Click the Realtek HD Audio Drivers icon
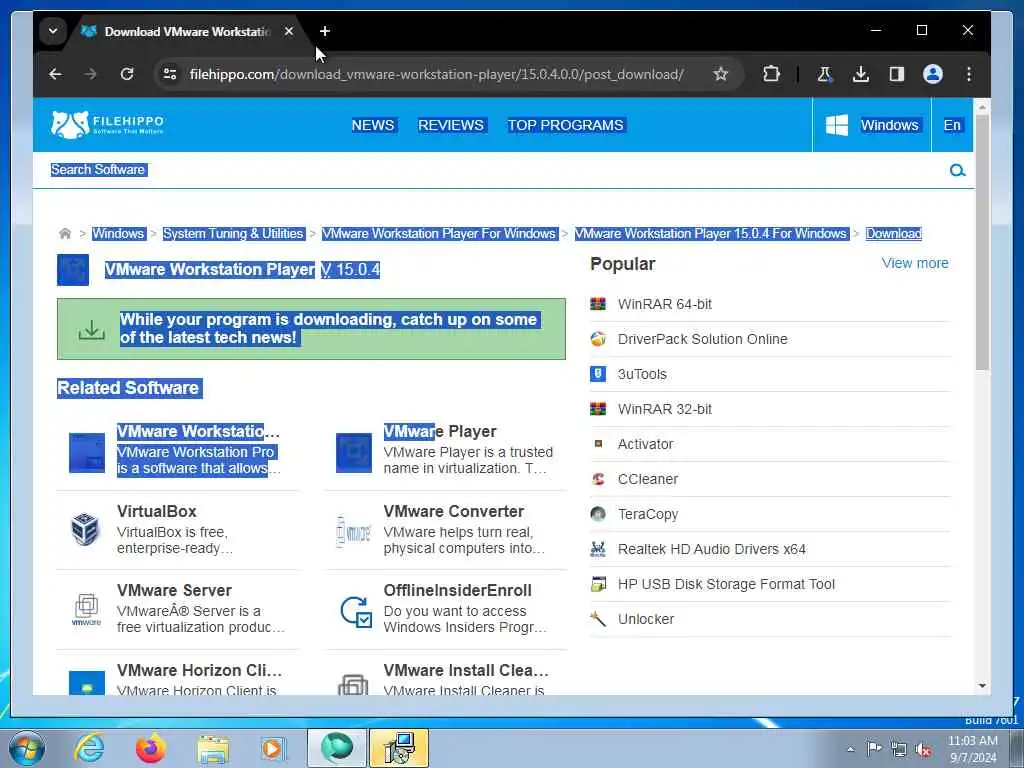 [x=598, y=549]
